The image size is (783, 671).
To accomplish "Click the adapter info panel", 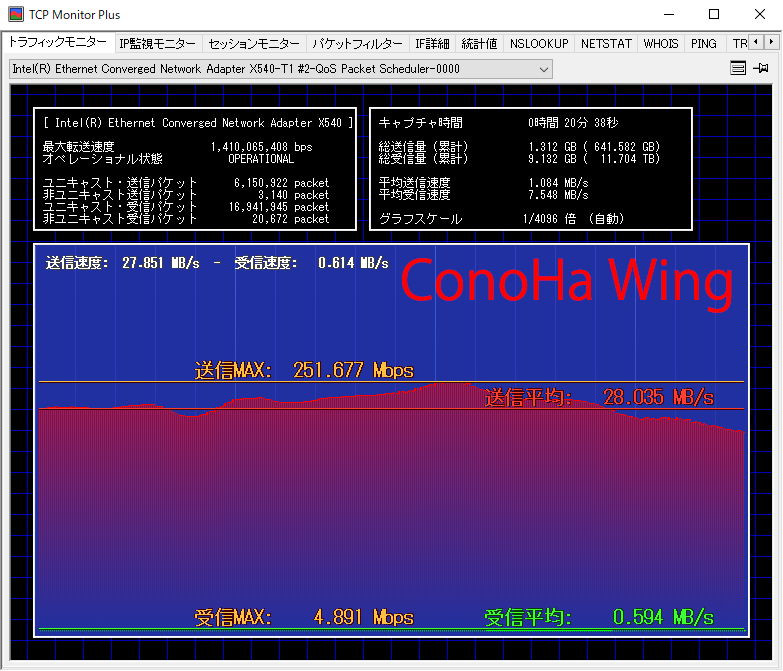I will [195, 170].
